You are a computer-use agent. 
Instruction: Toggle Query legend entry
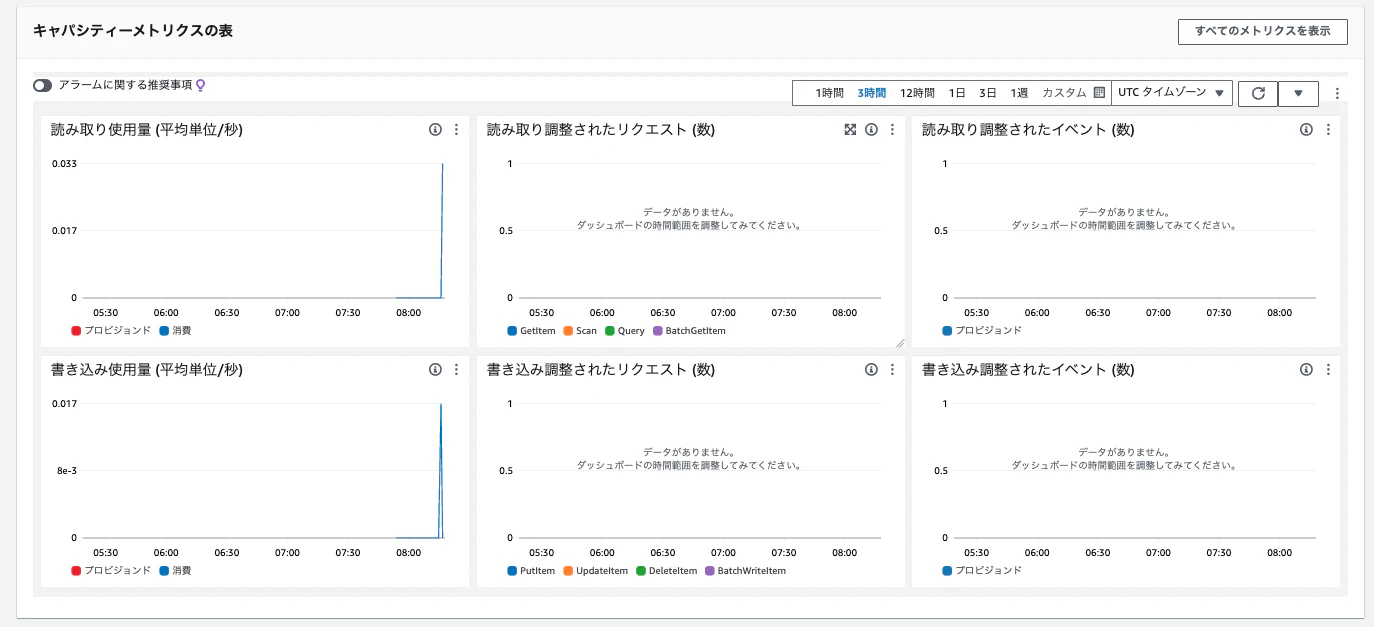pyautogui.click(x=625, y=330)
